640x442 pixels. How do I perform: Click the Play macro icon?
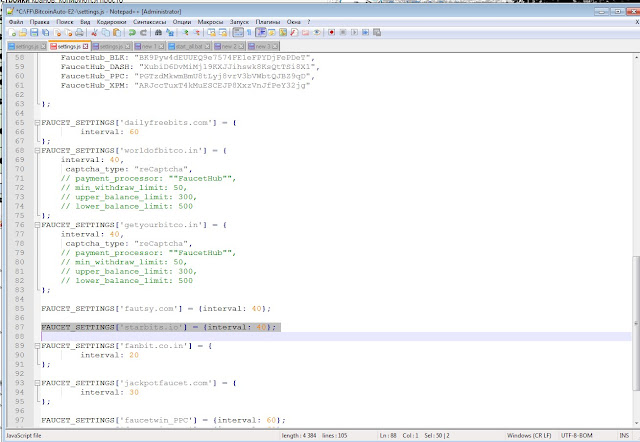(354, 32)
